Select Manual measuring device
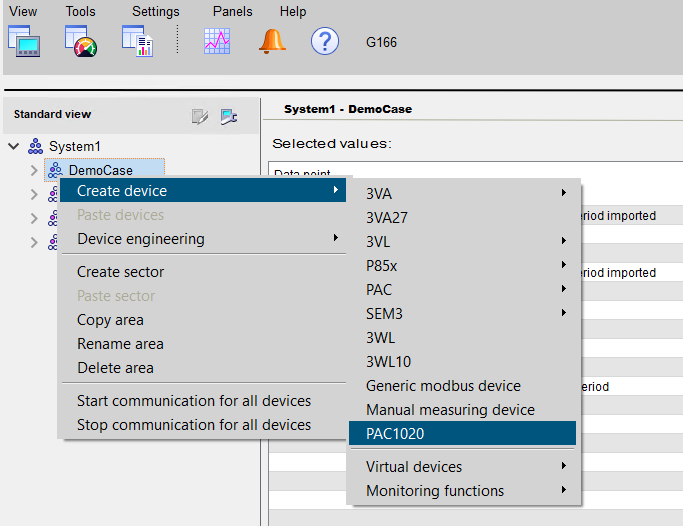 (463, 409)
